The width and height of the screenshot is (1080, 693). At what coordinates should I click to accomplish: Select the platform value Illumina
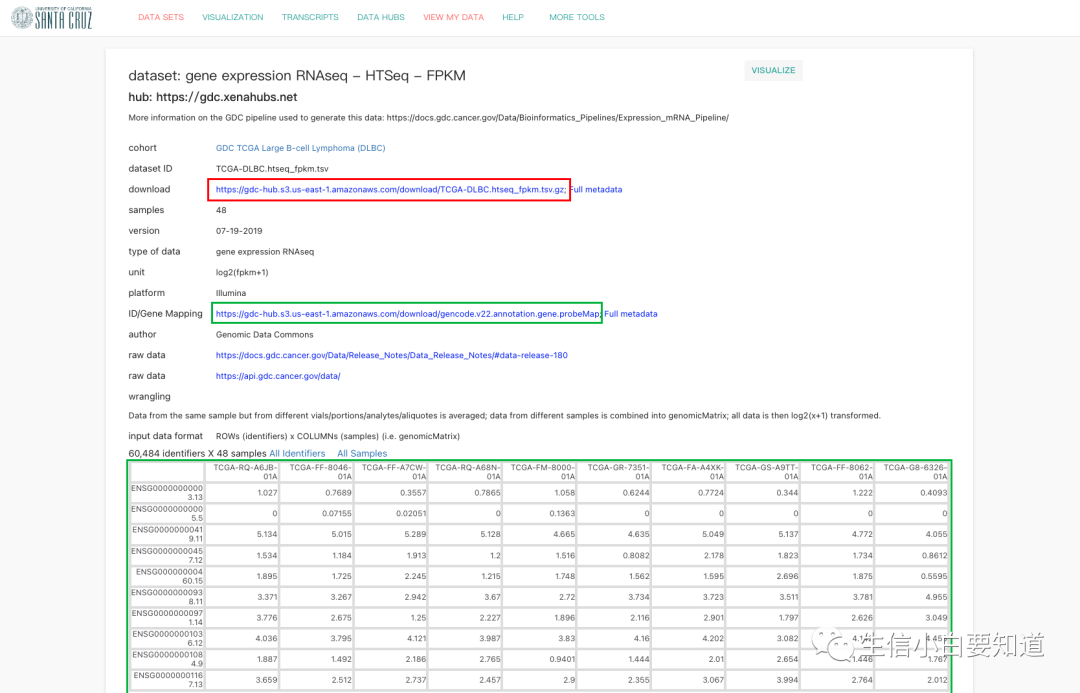coord(231,293)
